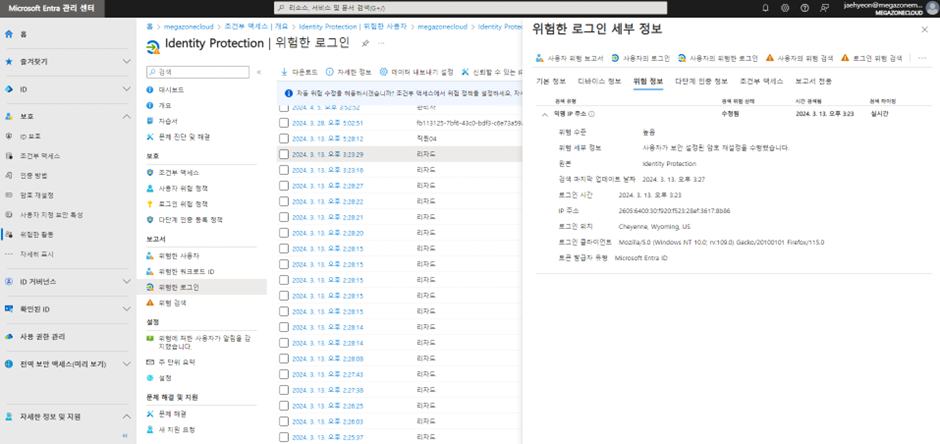The image size is (940, 444).
Task: Select the 위험 정보 tab
Action: point(648,81)
